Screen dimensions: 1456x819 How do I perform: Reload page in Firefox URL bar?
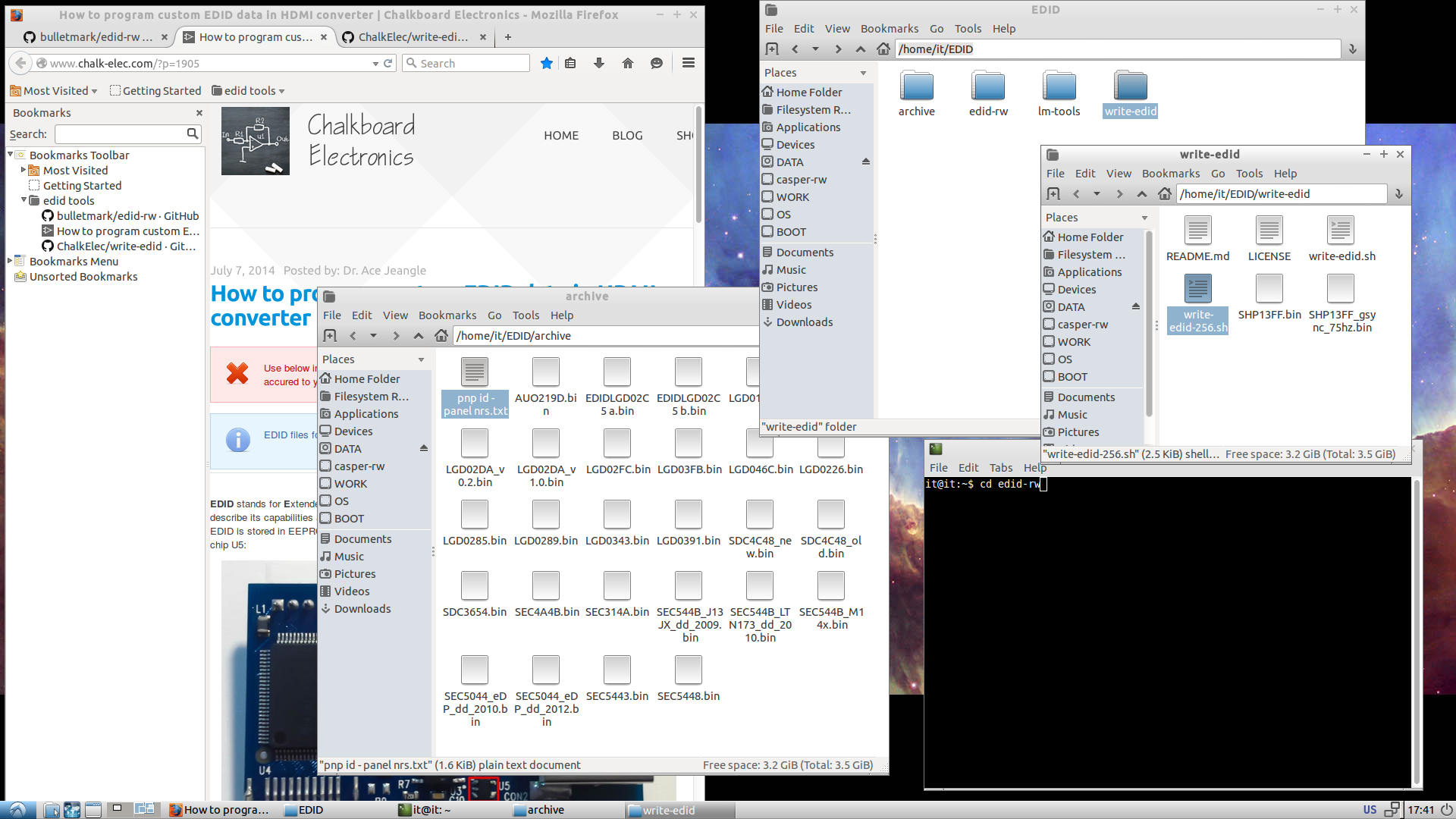coord(388,64)
